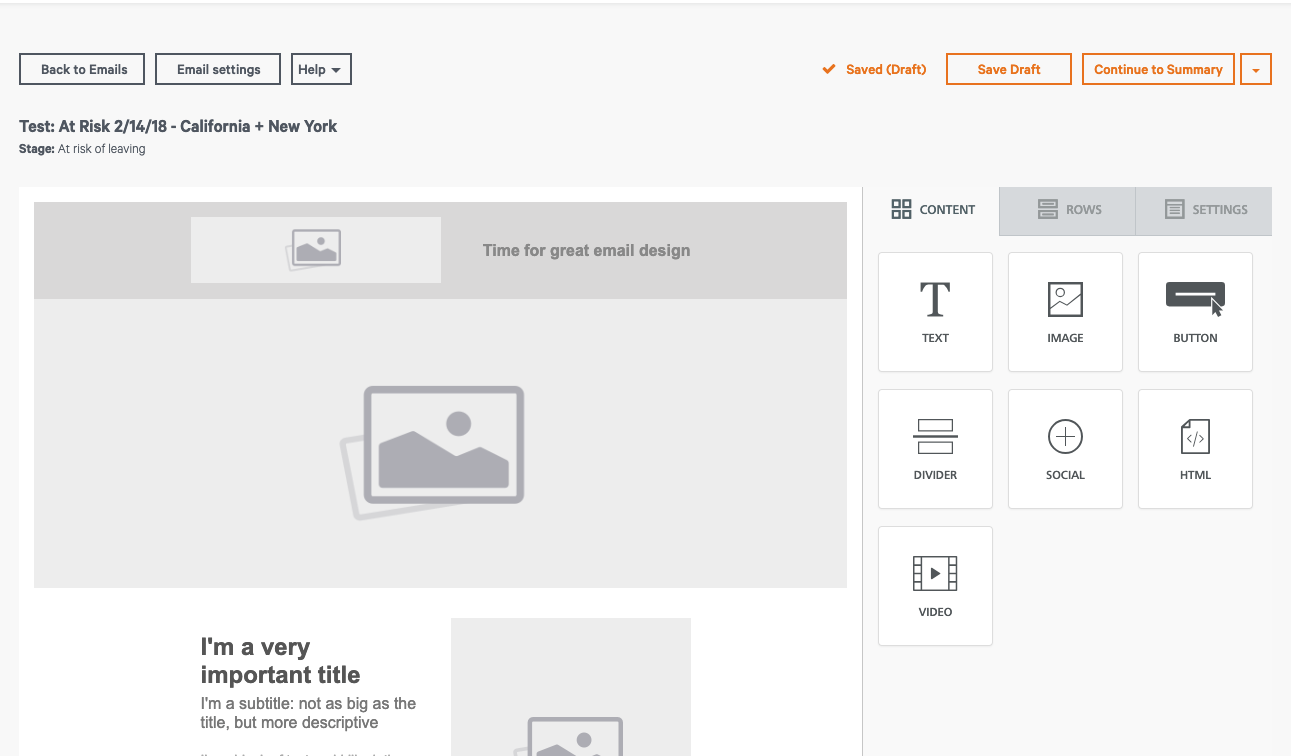
Task: Select the Image content block
Action: coord(1065,312)
